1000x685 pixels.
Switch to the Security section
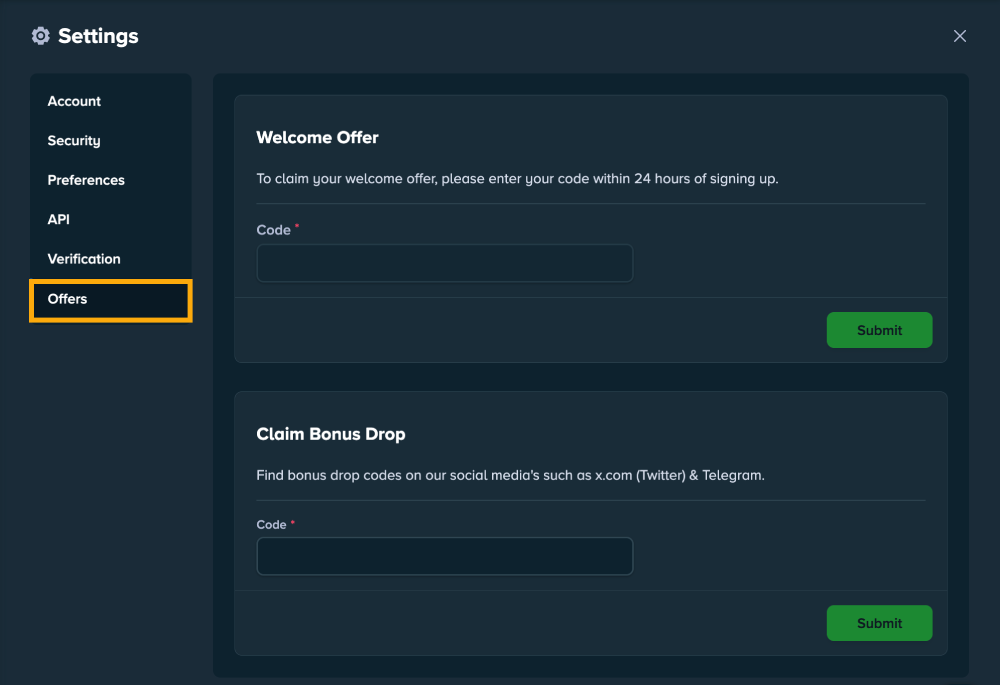coord(74,141)
